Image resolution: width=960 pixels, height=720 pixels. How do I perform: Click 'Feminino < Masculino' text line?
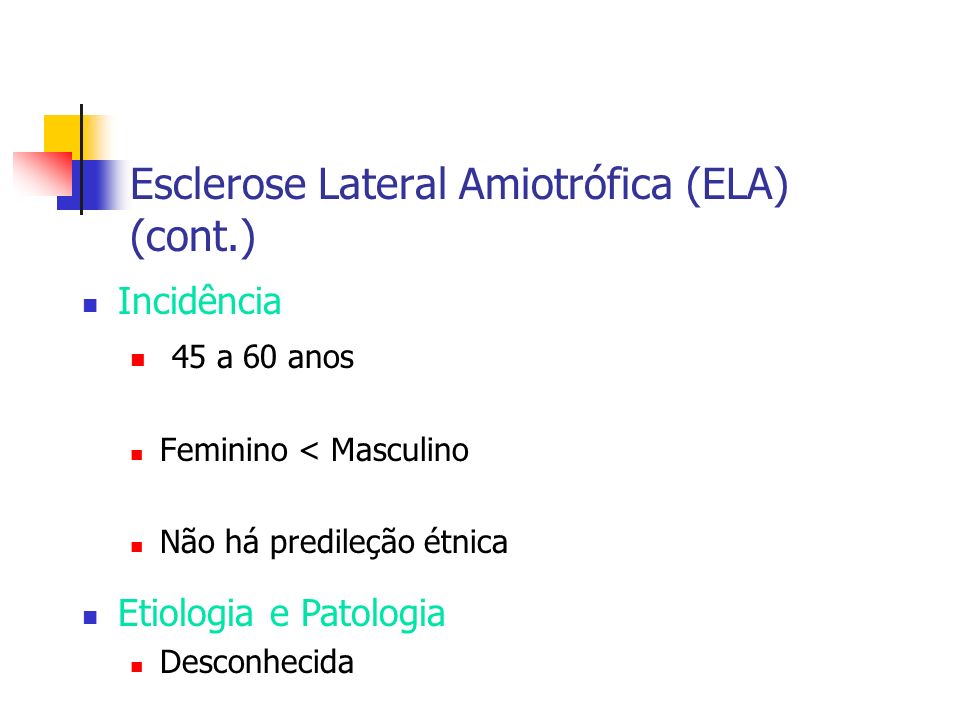[x=314, y=450]
